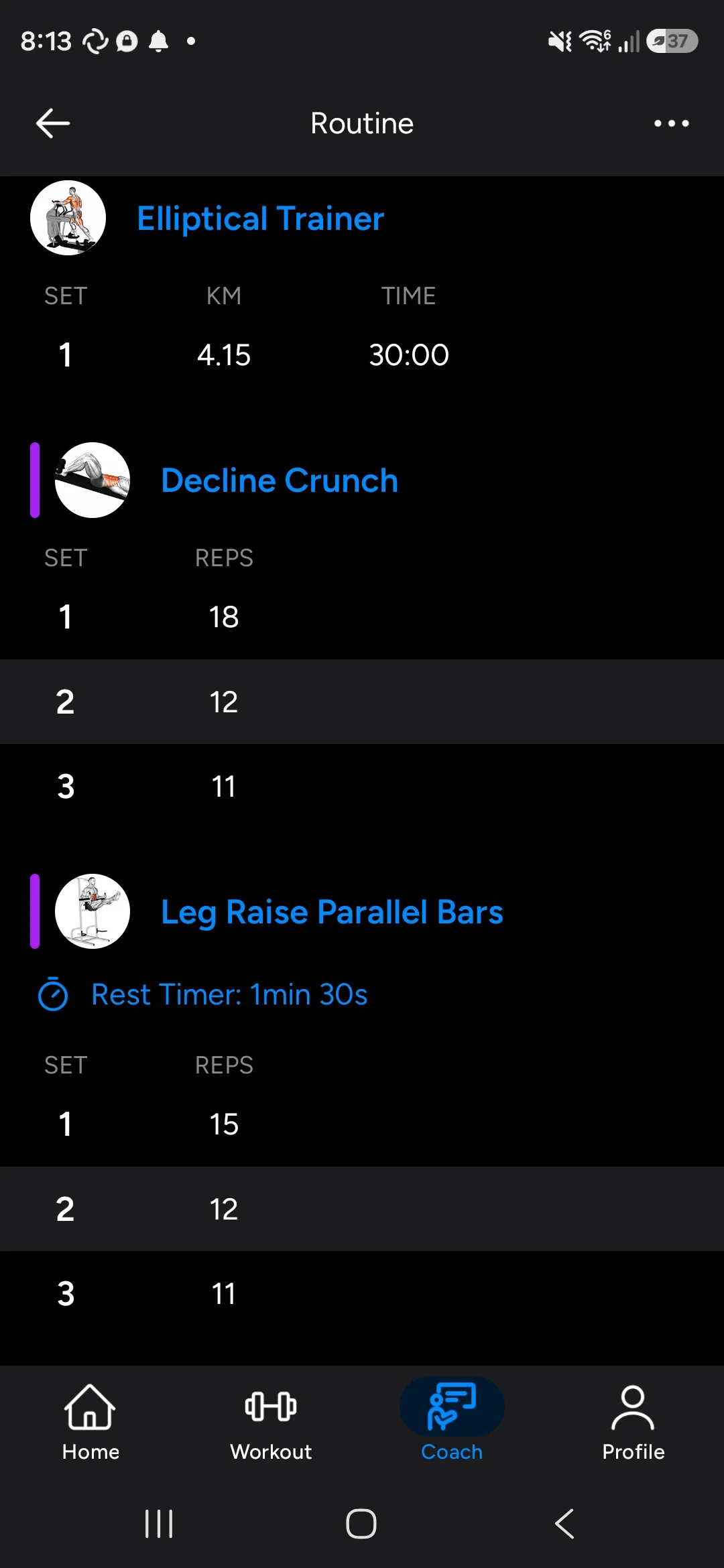Tap Android home navigation button
724x1568 pixels.
[361, 1524]
